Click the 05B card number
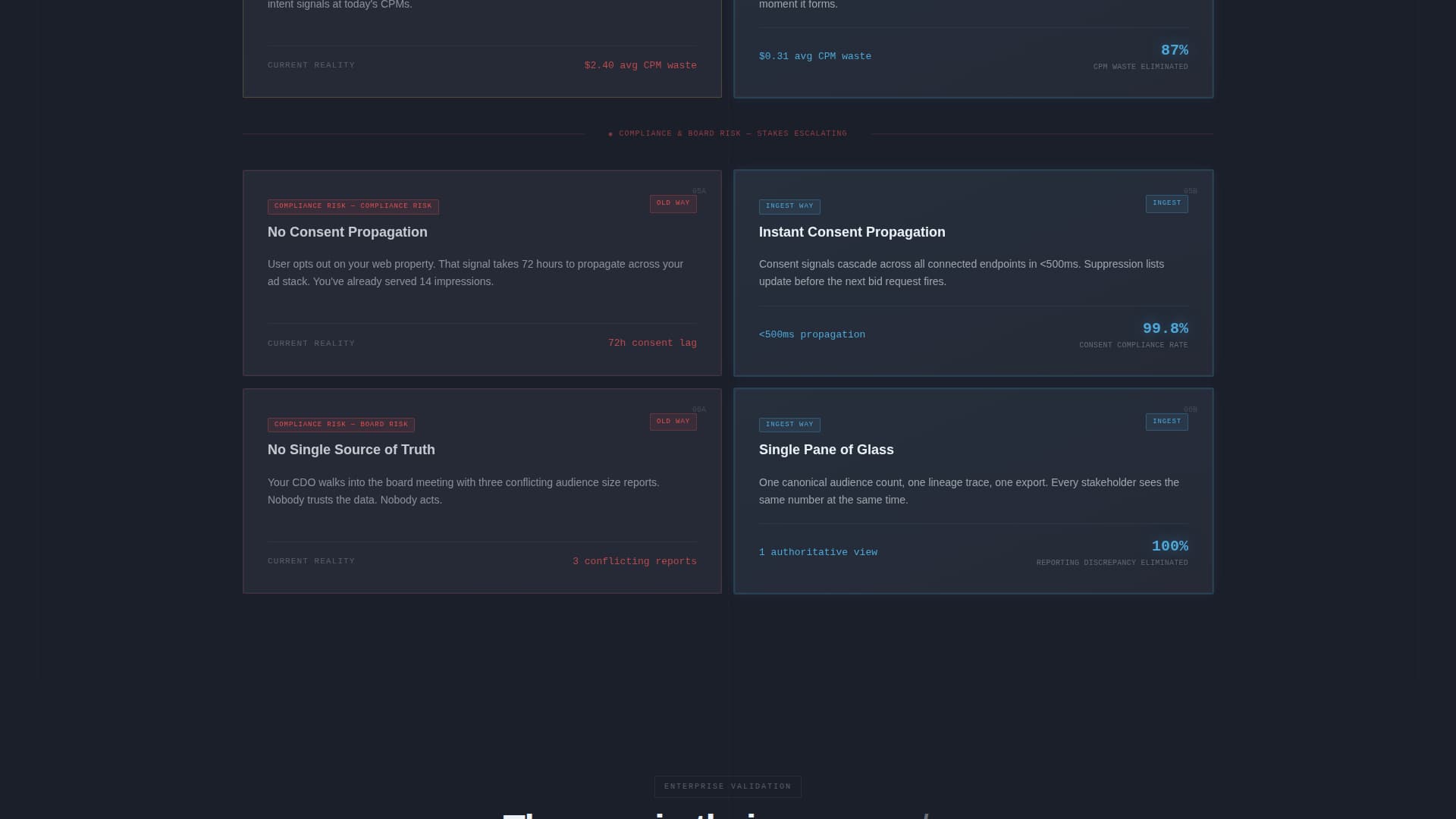 click(x=1190, y=192)
